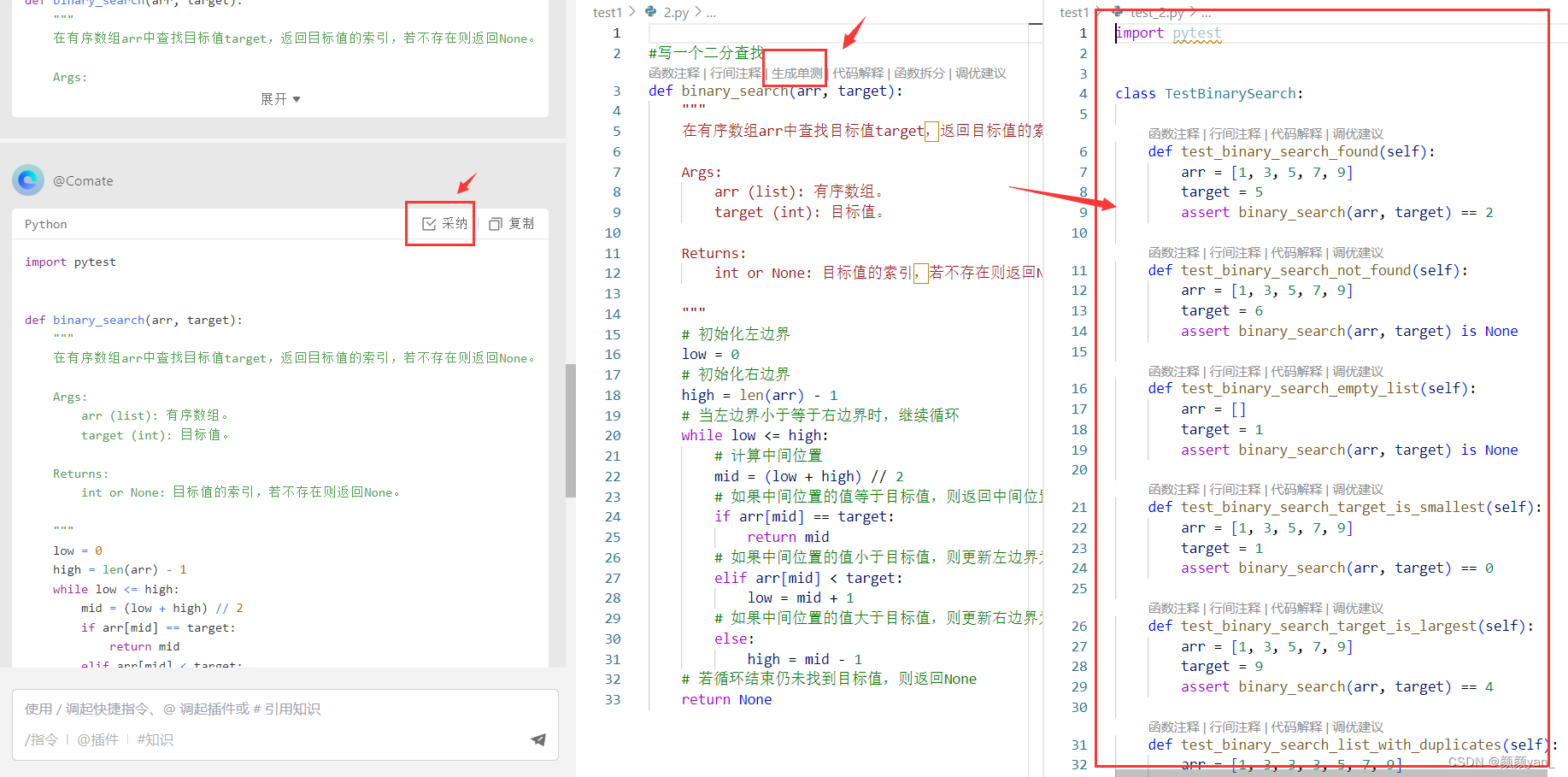Click test_2.py breadcrumb in right editor
This screenshot has width=1568, height=777.
[x=1157, y=12]
